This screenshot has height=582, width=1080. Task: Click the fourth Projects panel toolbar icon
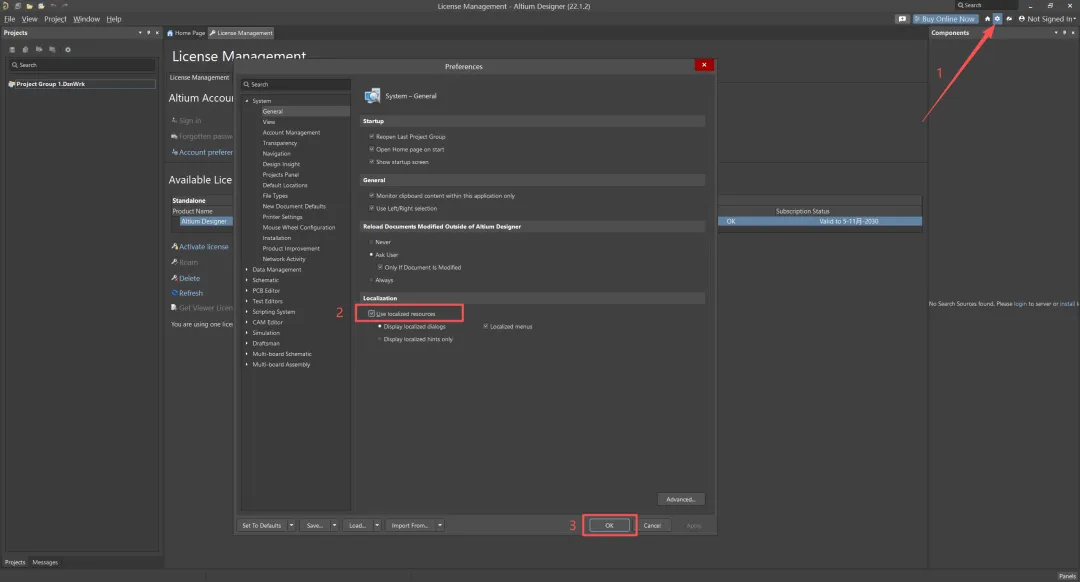(x=52, y=50)
